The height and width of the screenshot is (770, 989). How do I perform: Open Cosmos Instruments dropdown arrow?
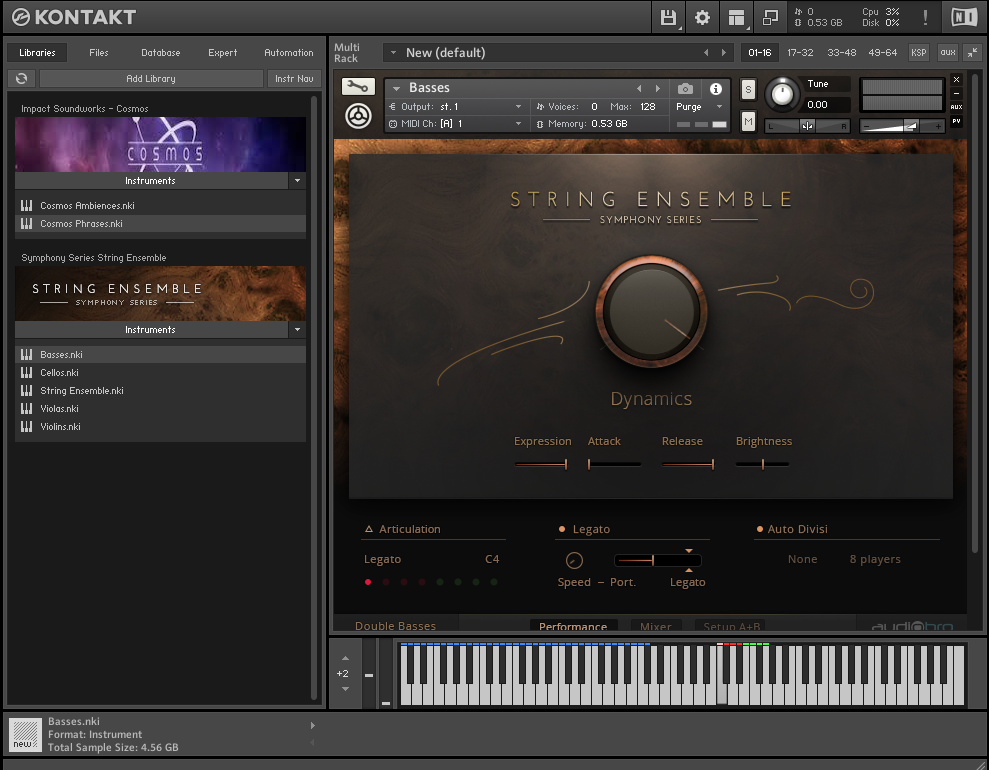pos(297,181)
